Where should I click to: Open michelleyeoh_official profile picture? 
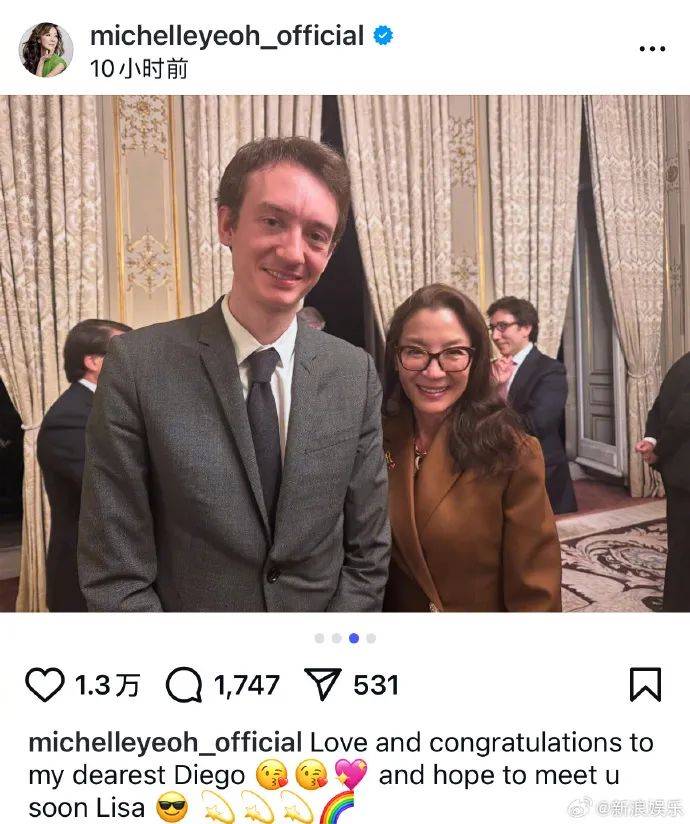[x=46, y=49]
